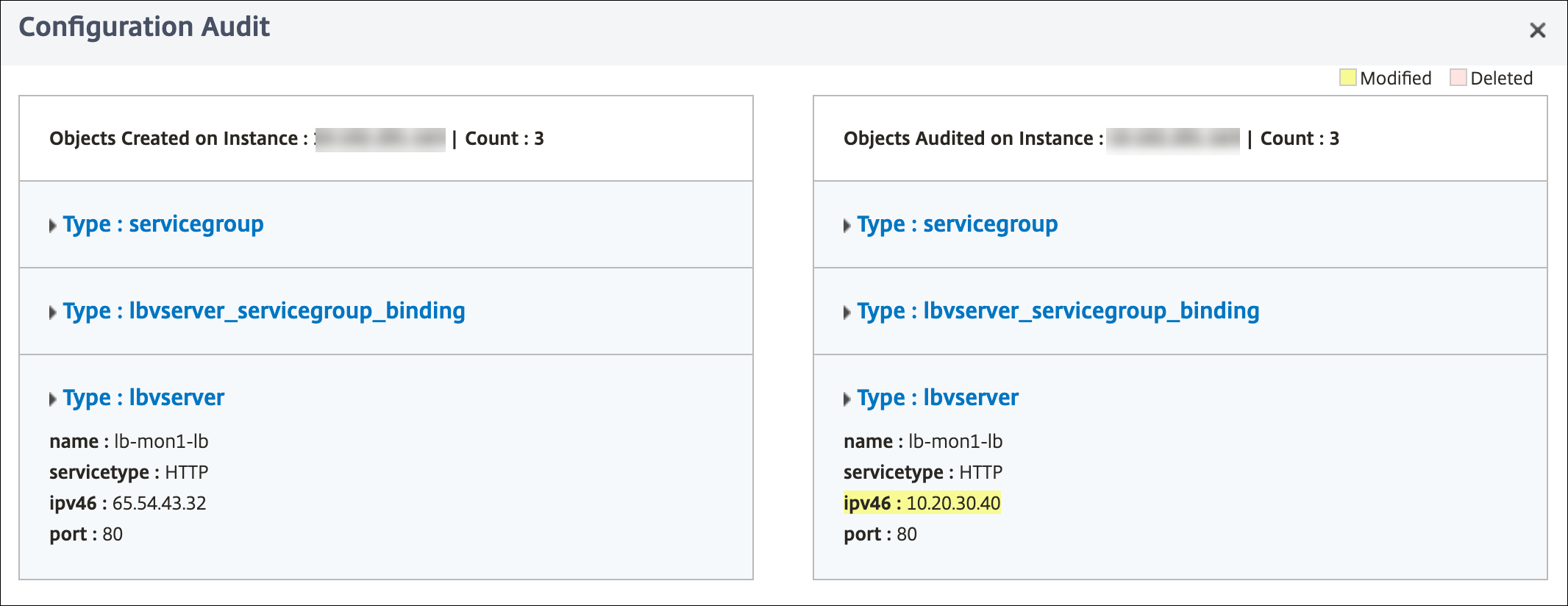1568x606 pixels.
Task: Open Type : servicegroup link in Created panel
Action: click(x=163, y=224)
